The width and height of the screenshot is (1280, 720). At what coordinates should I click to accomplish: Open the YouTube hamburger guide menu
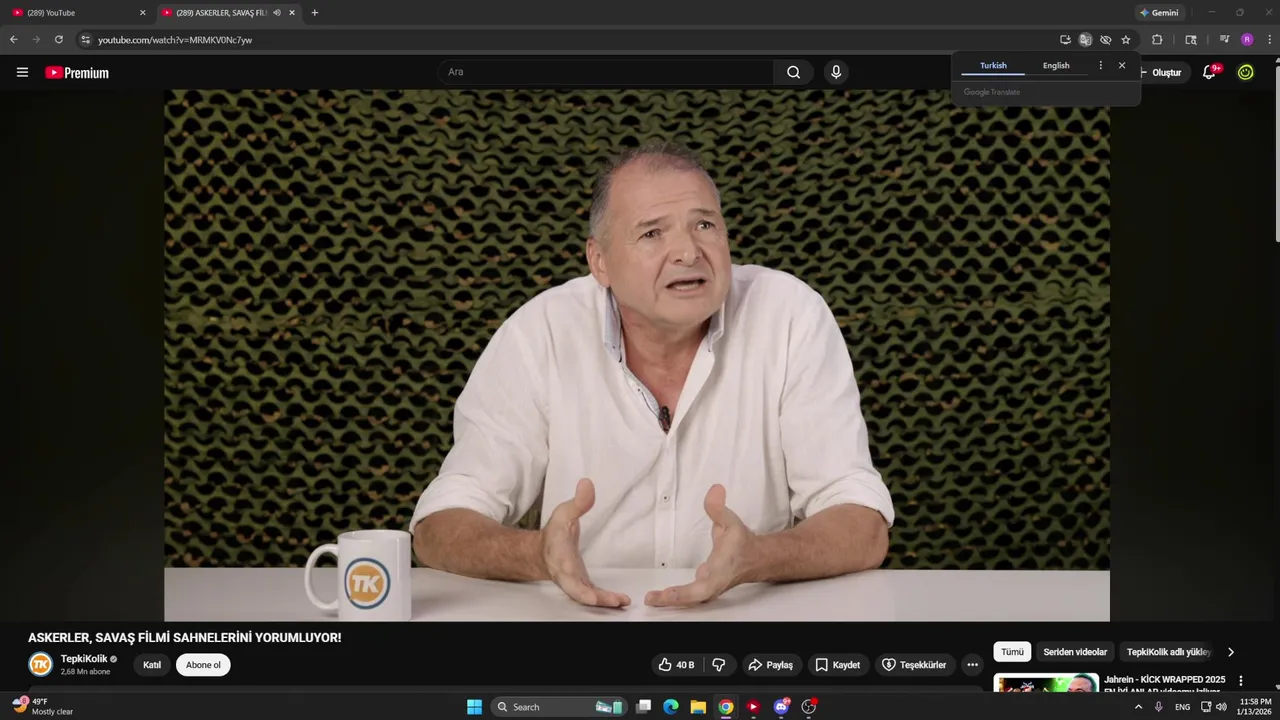(x=22, y=72)
